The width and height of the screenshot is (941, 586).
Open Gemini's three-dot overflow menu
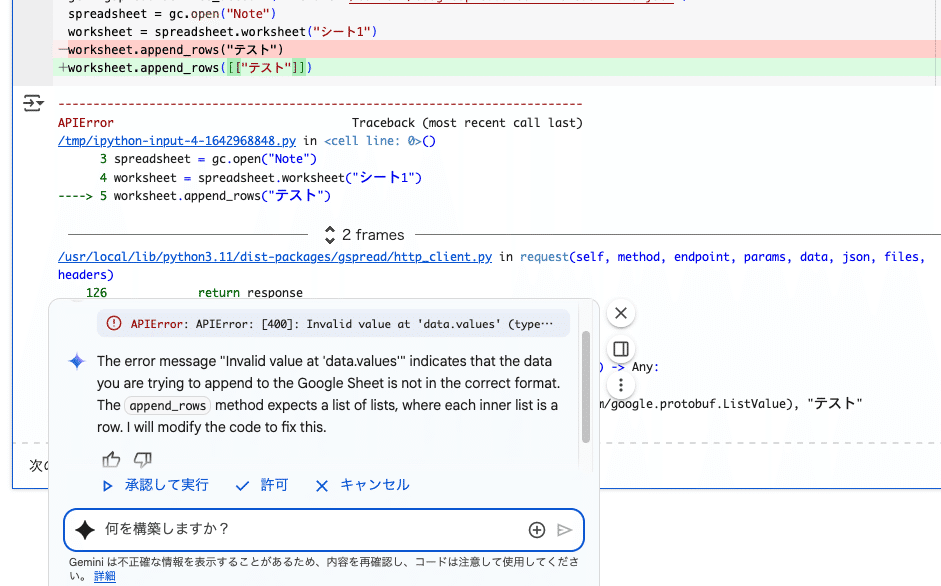(x=620, y=385)
